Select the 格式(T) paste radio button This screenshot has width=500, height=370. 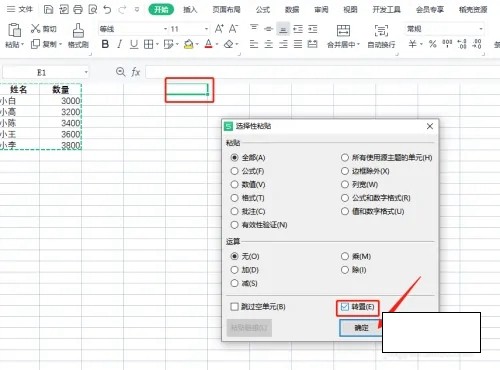(x=235, y=198)
